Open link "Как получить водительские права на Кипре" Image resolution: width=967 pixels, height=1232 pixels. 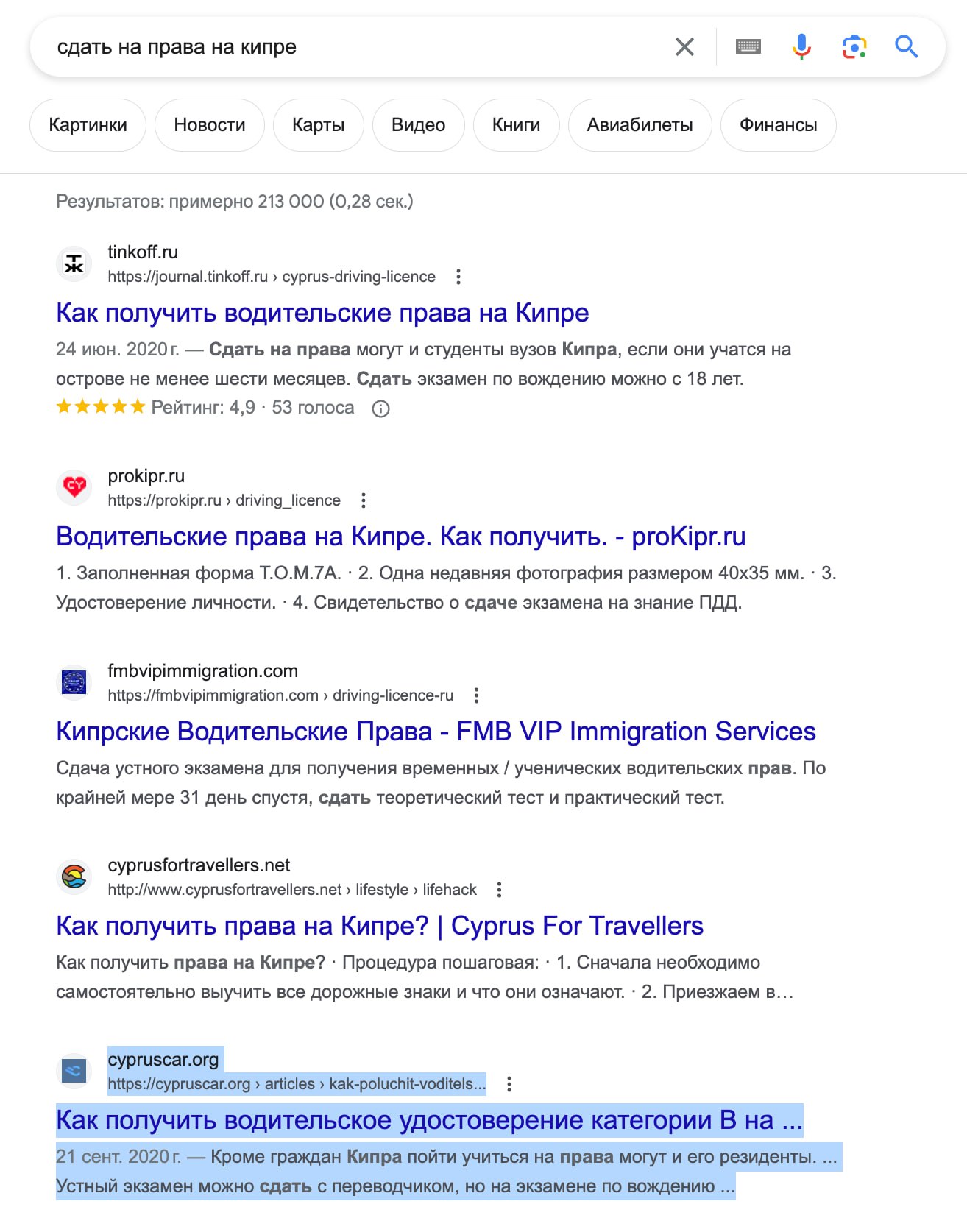(322, 313)
